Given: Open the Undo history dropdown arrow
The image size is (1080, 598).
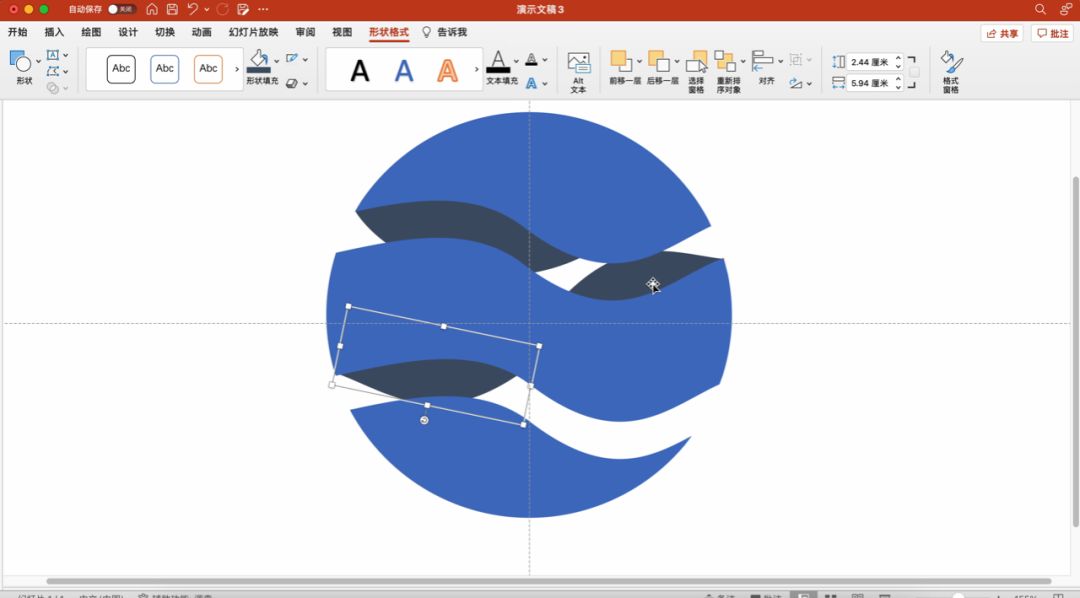Looking at the screenshot, I should click(x=207, y=9).
